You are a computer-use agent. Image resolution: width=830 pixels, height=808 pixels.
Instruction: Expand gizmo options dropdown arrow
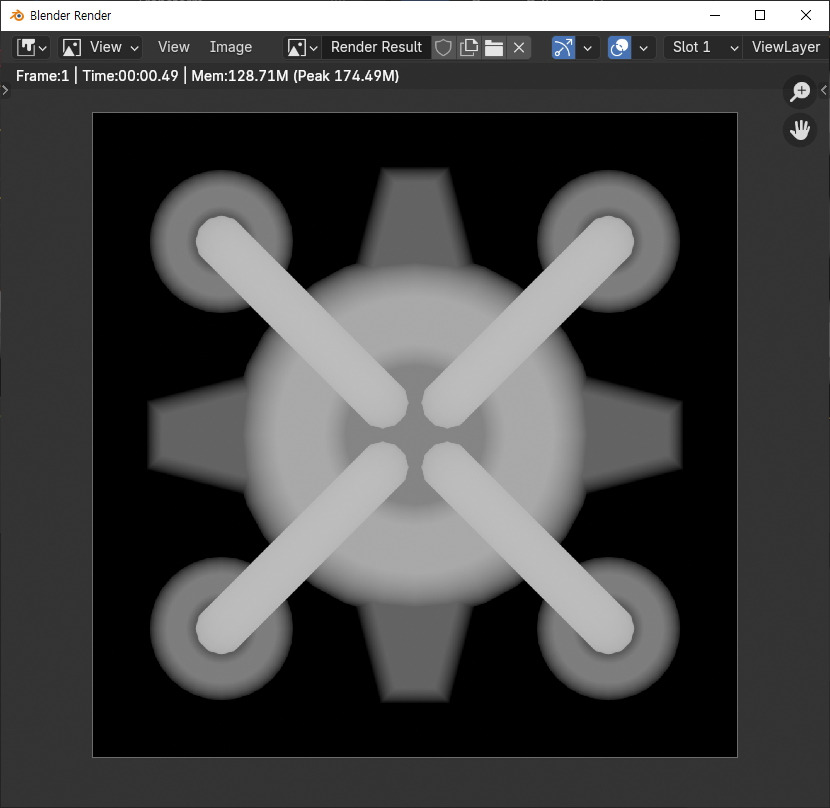588,48
